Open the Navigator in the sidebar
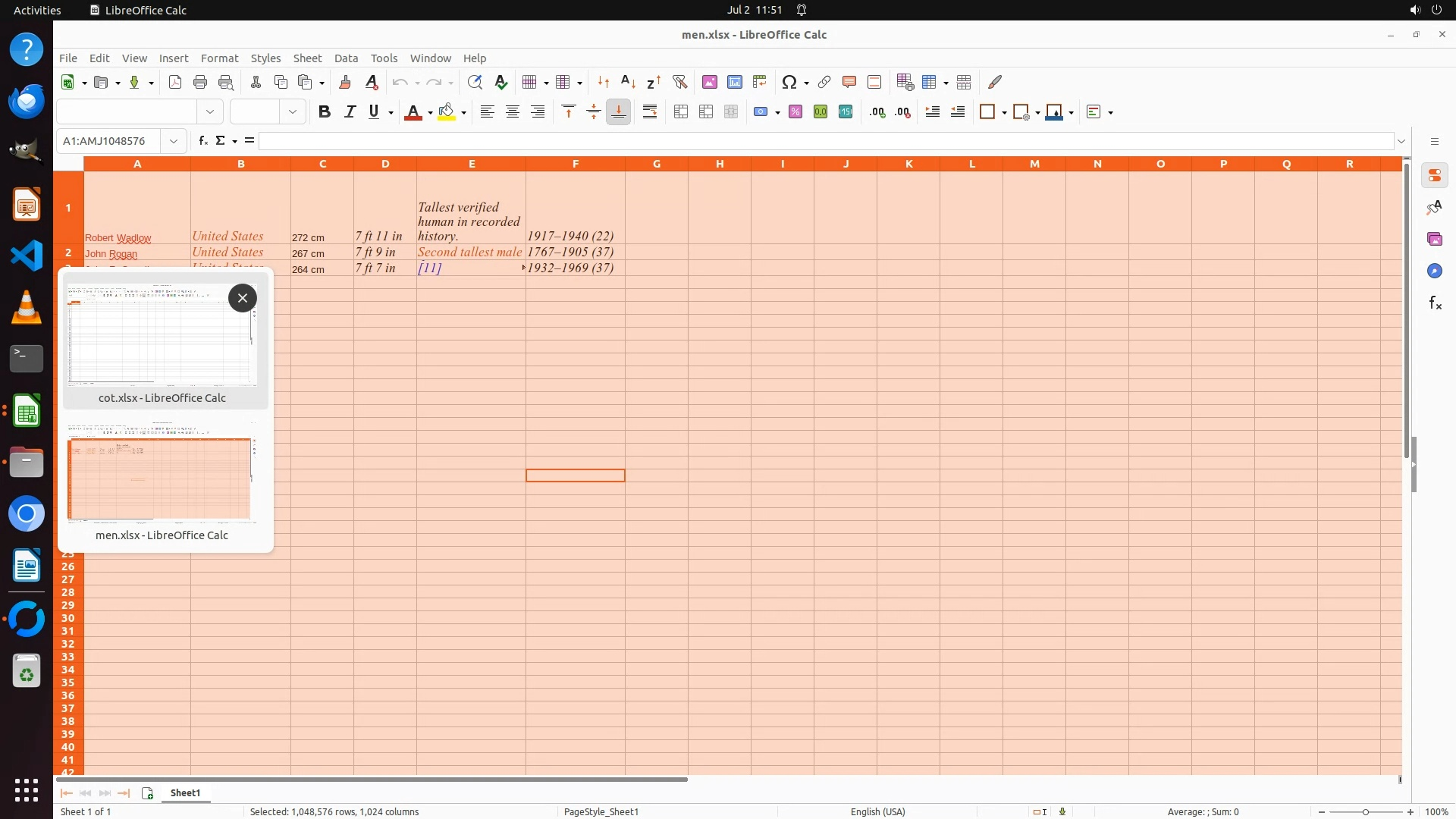Image resolution: width=1456 pixels, height=819 pixels. coord(1434,271)
